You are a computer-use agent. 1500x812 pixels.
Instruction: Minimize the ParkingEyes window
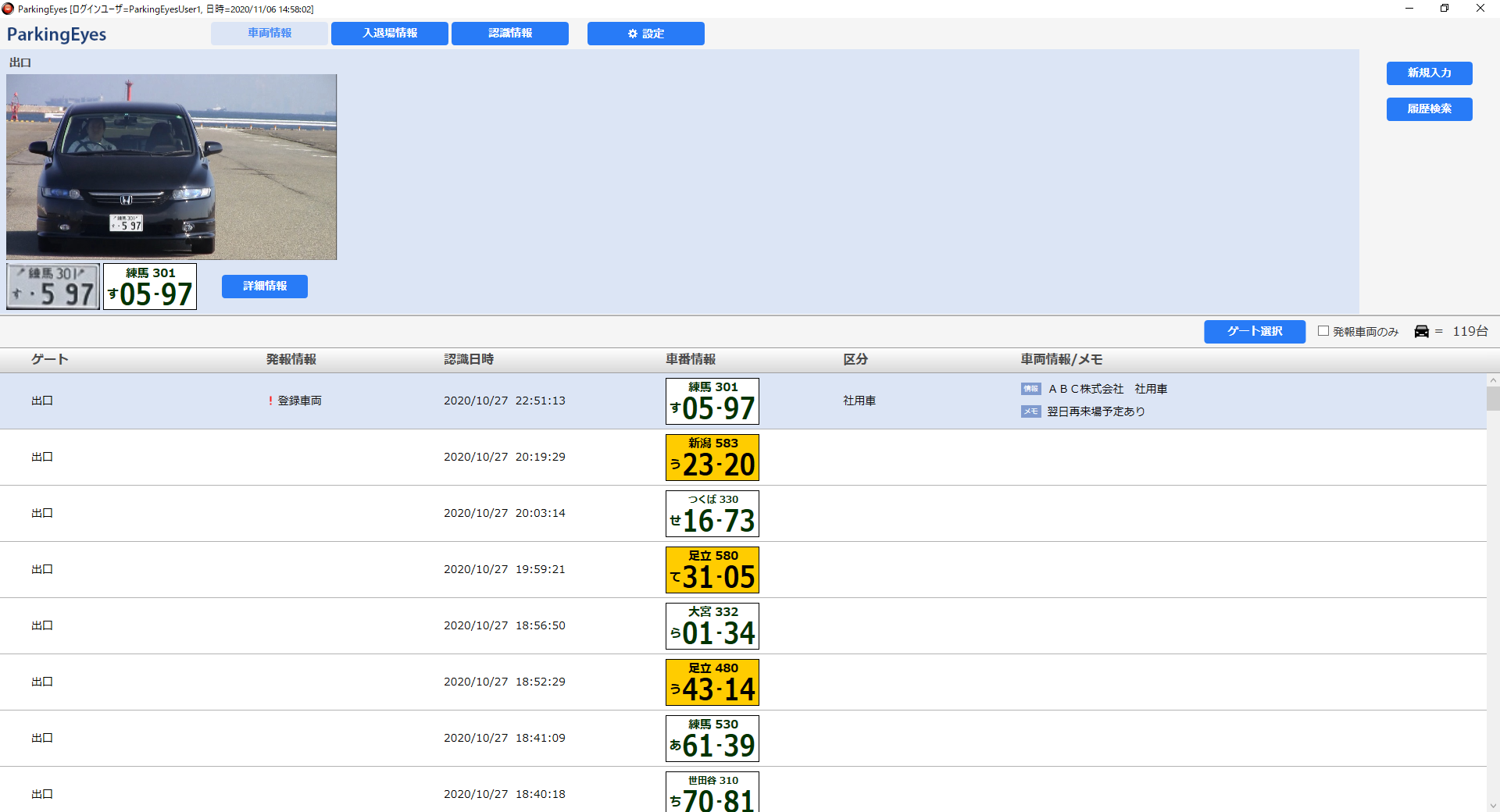pyautogui.click(x=1409, y=9)
